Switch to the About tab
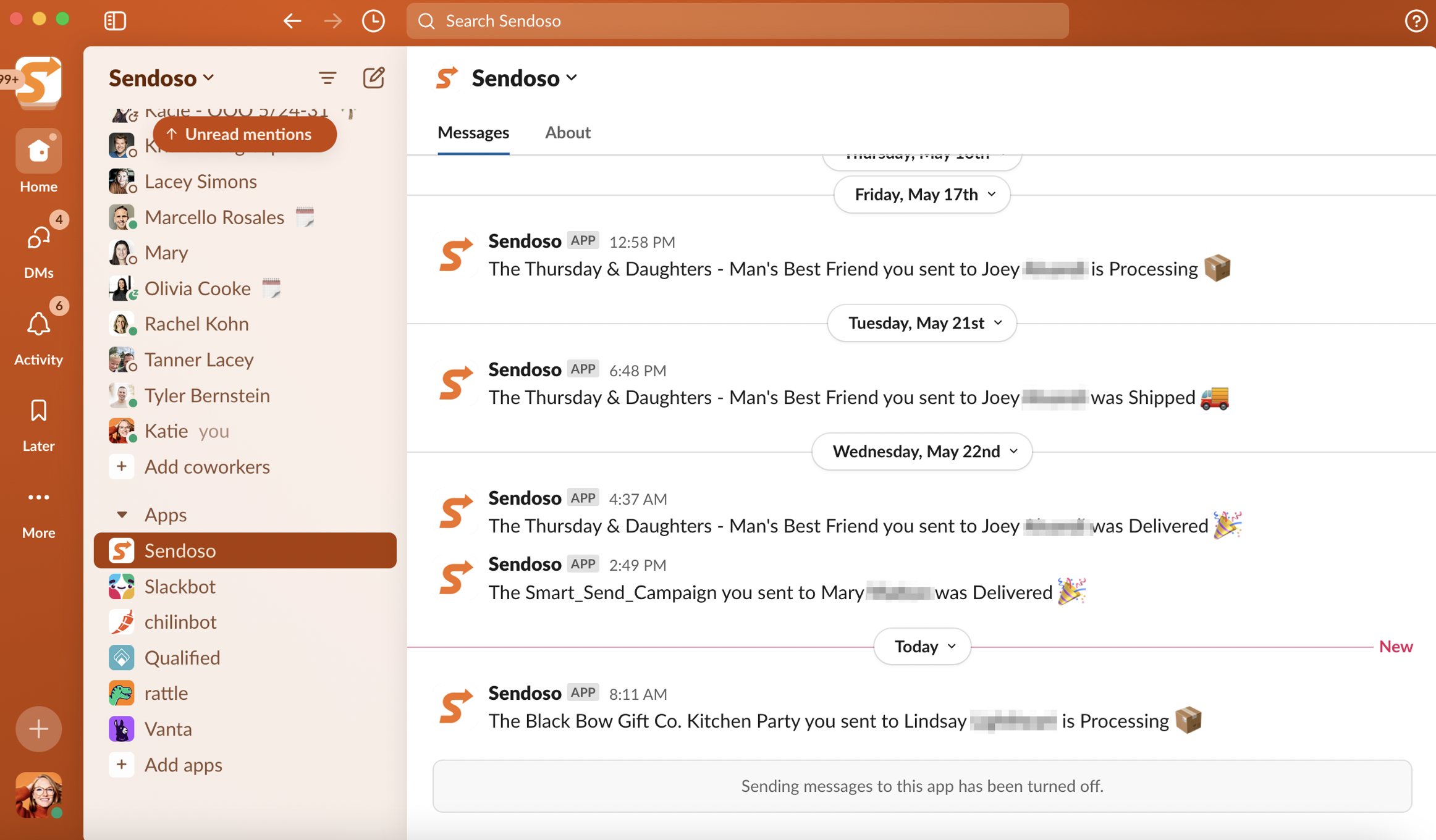The height and width of the screenshot is (840, 1436). coord(568,132)
